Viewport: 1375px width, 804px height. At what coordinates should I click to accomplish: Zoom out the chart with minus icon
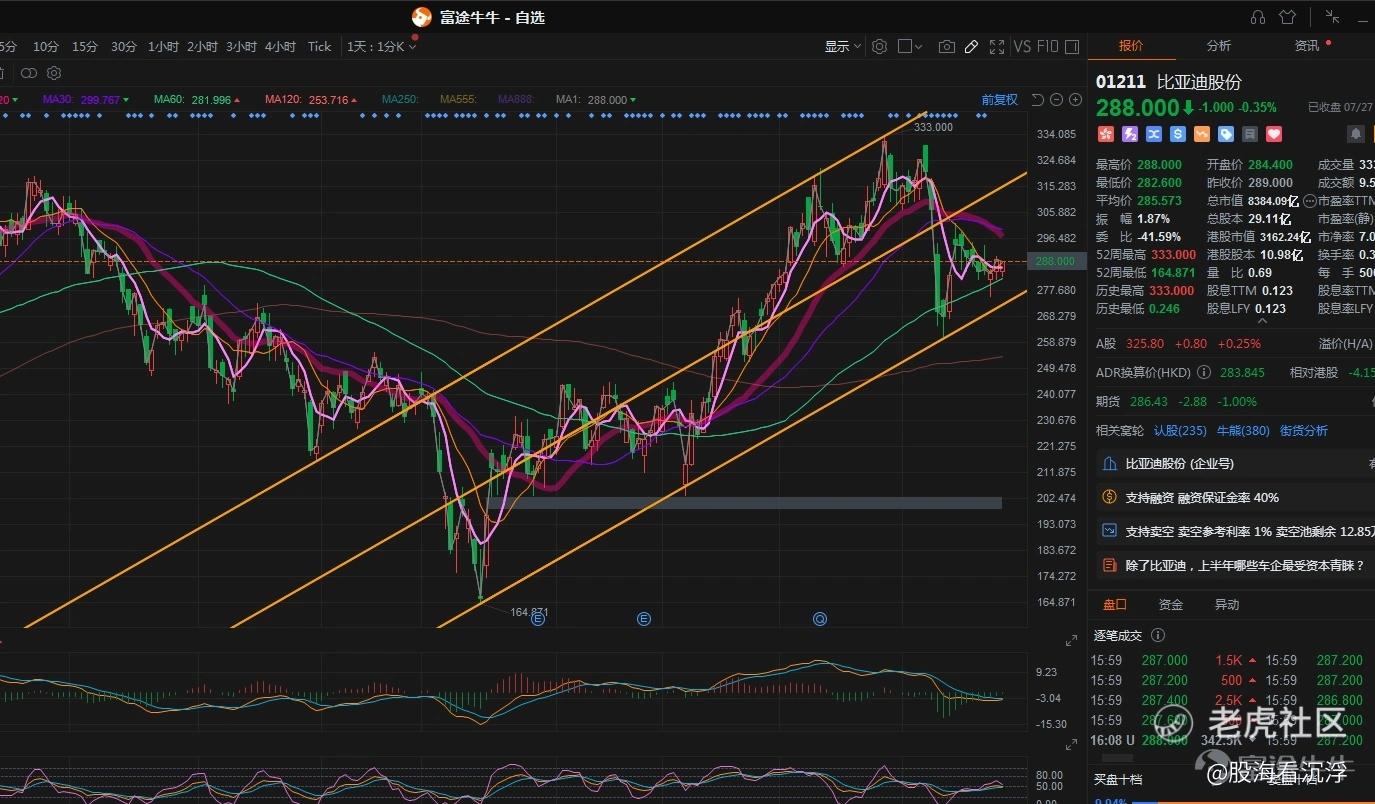point(1057,100)
